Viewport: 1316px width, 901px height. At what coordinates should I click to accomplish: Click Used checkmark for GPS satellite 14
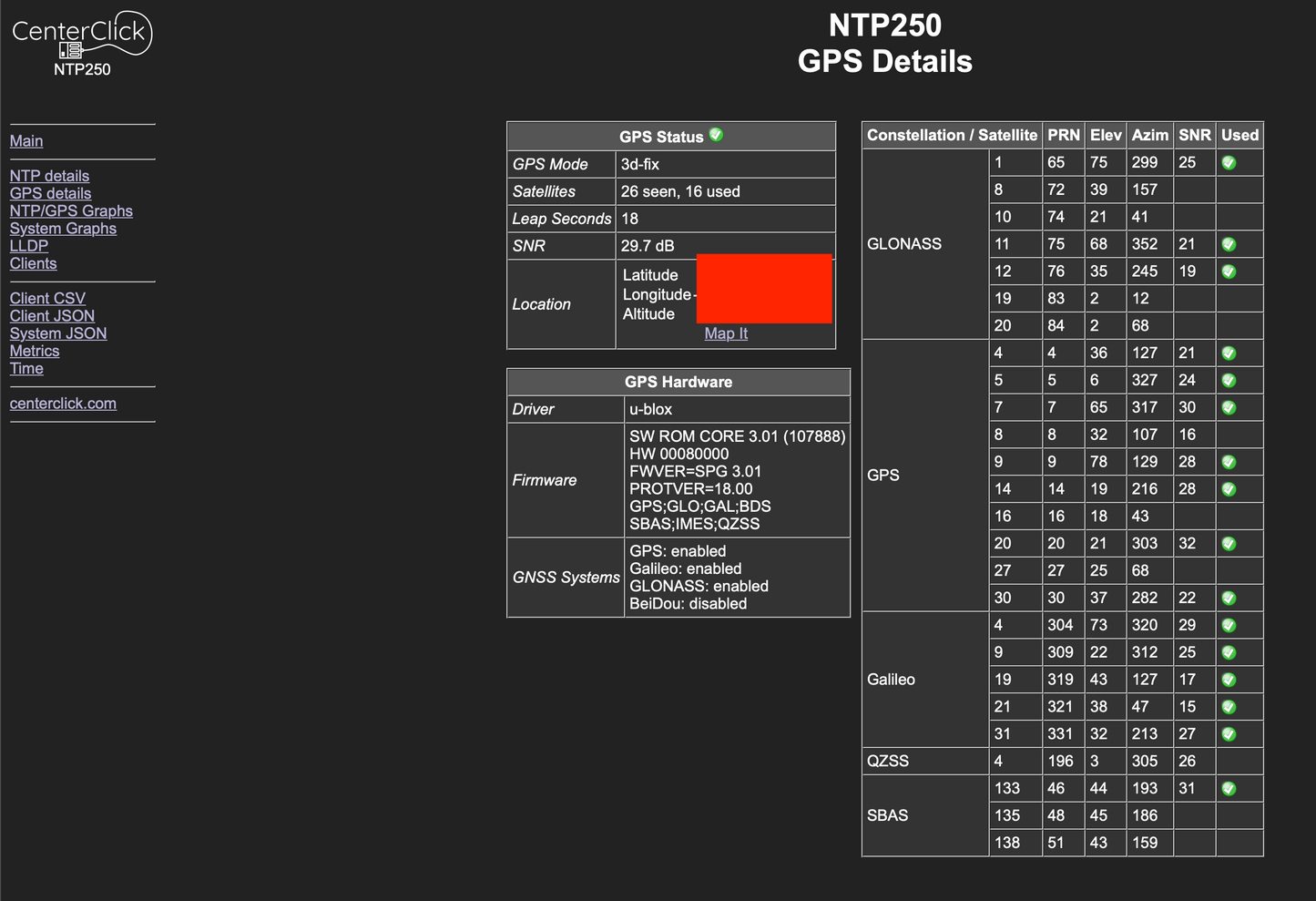pyautogui.click(x=1229, y=489)
